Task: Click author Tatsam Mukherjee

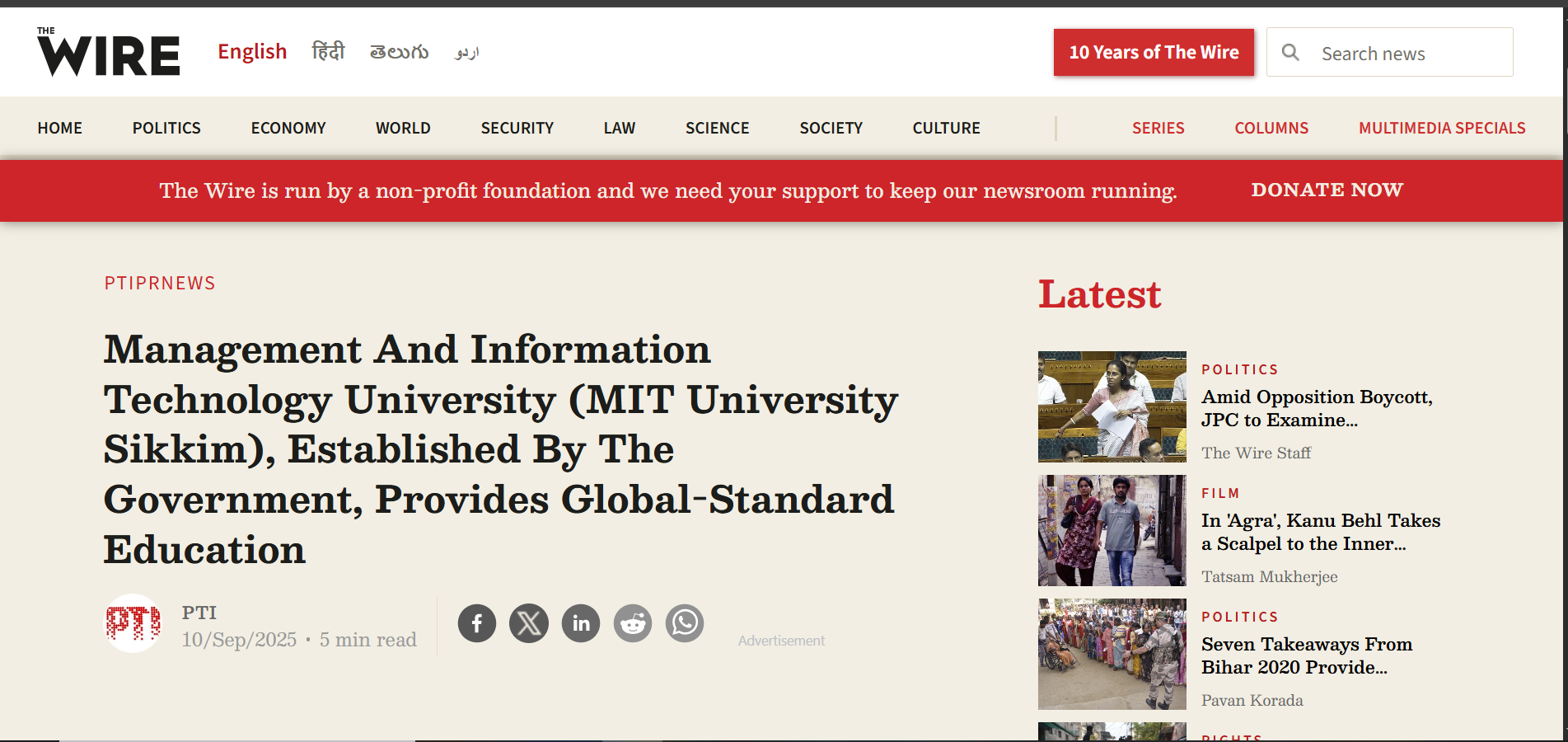Action: click(x=1269, y=576)
